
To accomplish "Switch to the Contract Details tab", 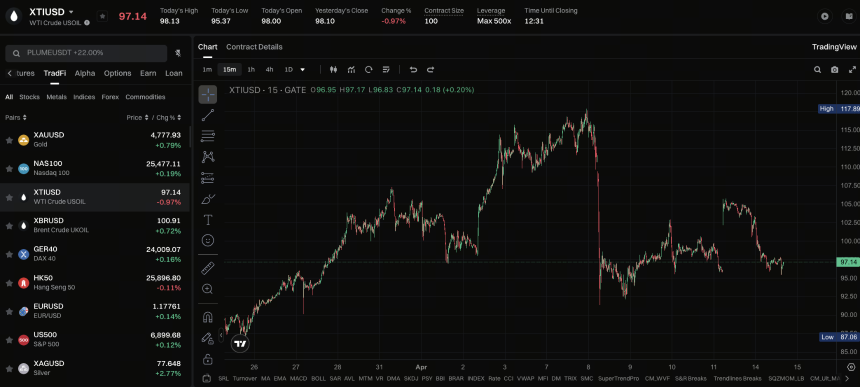I will (x=254, y=47).
